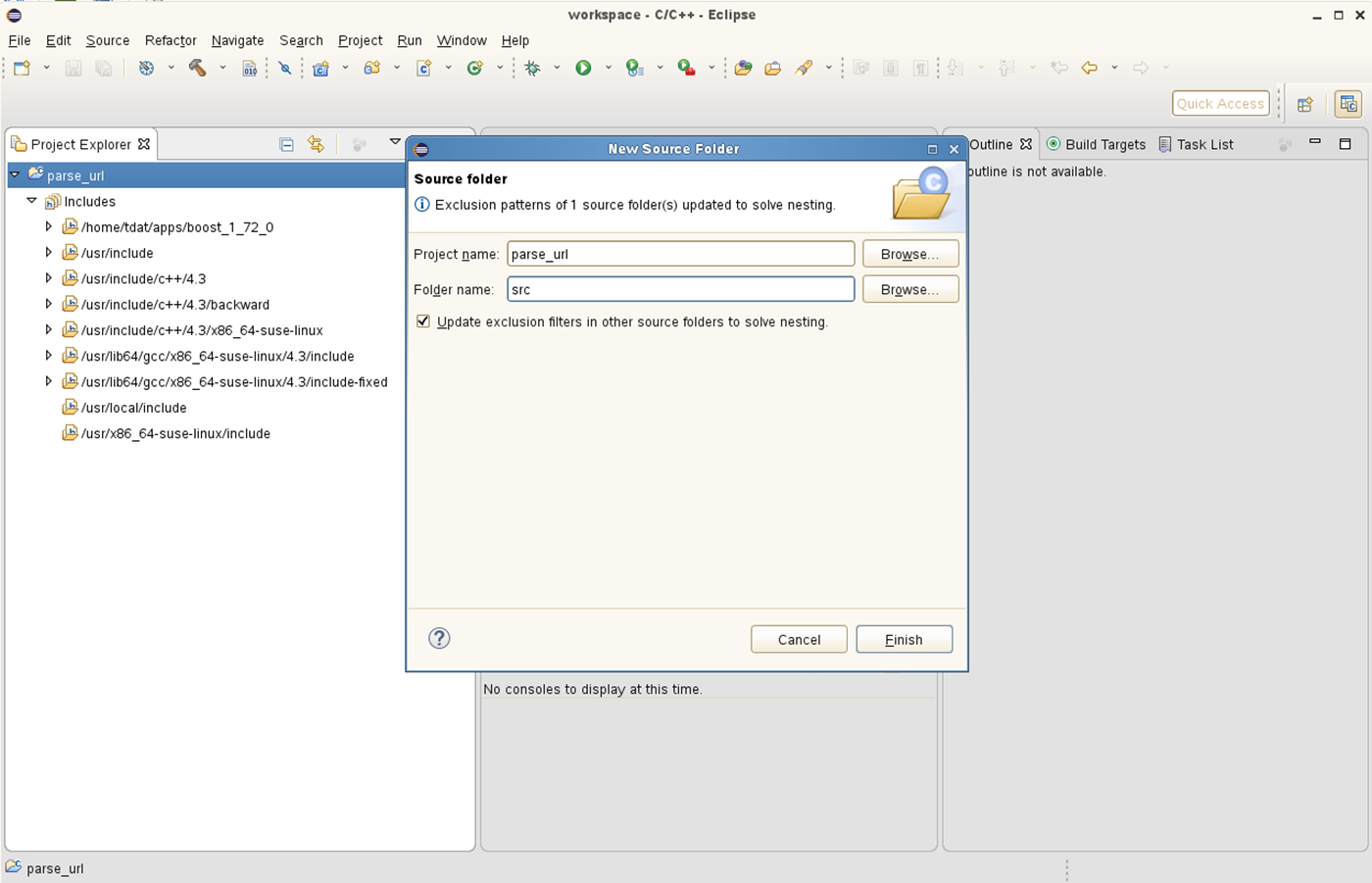Uncheck Update exclusion filters checkbox
Image resolution: width=1372 pixels, height=883 pixels.
423,321
